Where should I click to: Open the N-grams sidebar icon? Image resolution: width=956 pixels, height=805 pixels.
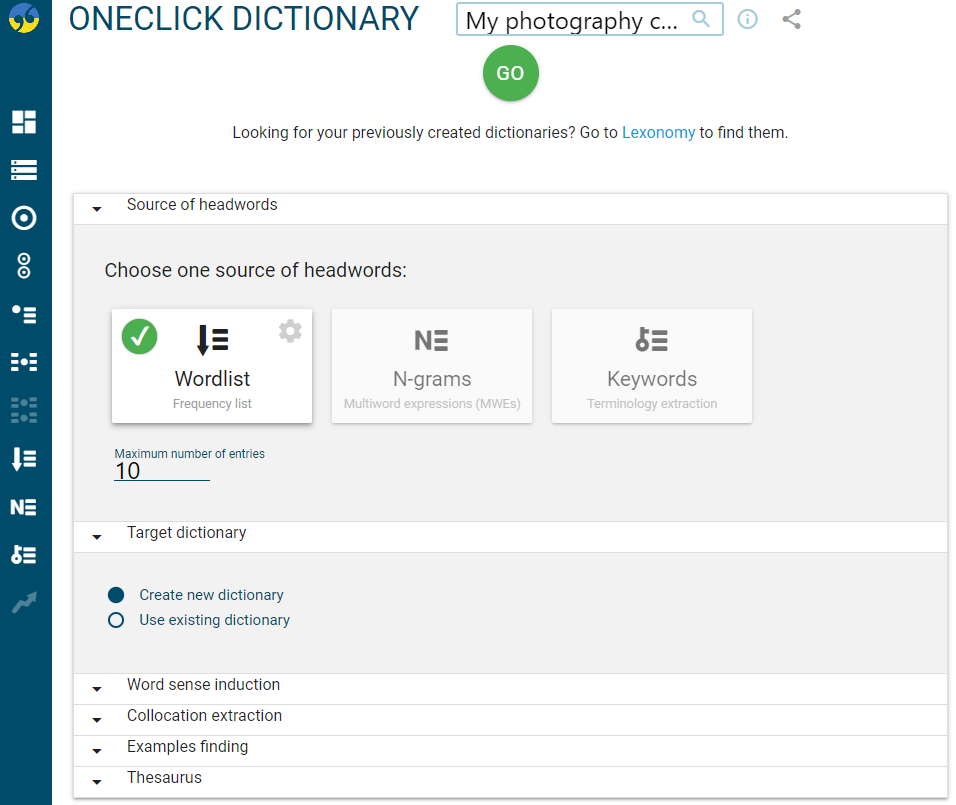click(24, 507)
